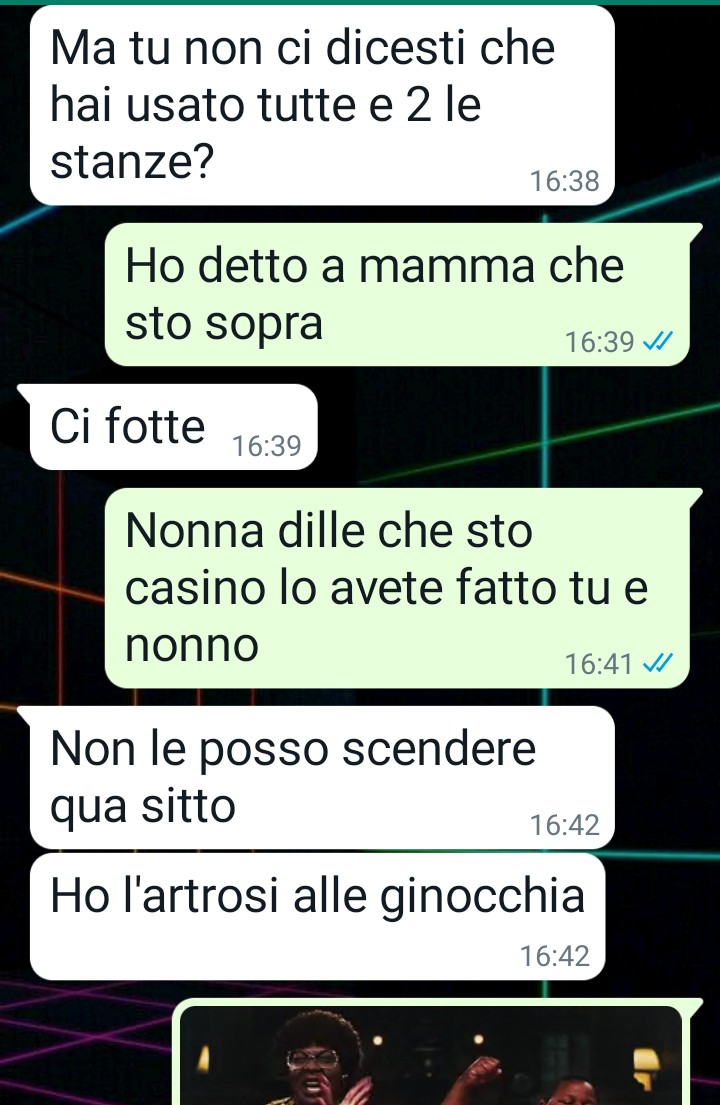Click read-receipt double check at 16:39
The height and width of the screenshot is (1105, 720).
pyautogui.click(x=659, y=341)
